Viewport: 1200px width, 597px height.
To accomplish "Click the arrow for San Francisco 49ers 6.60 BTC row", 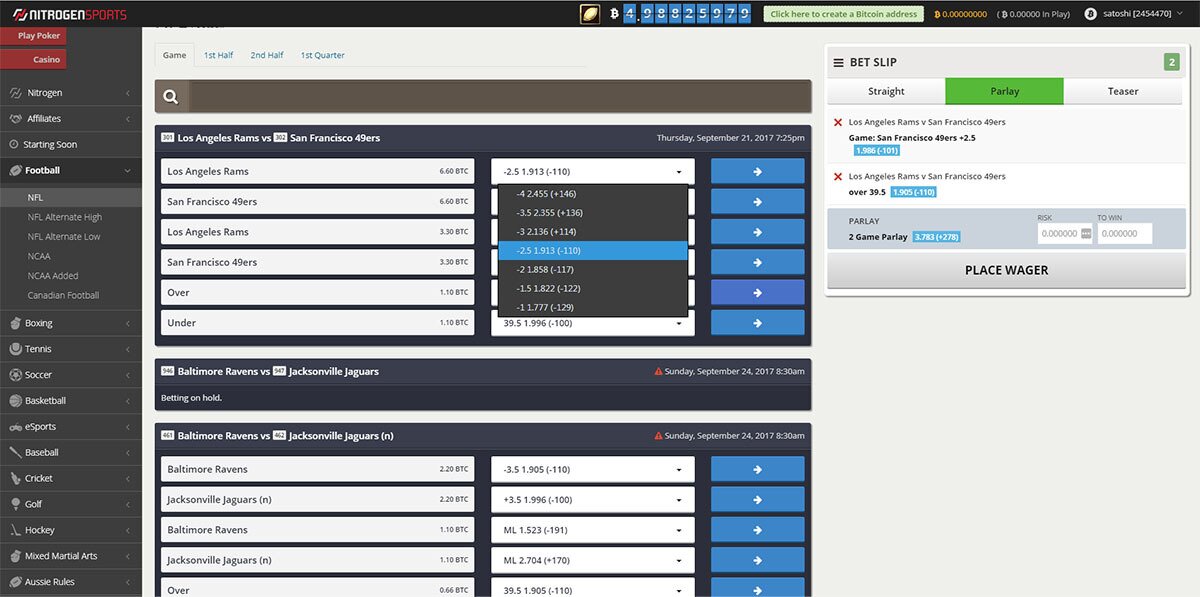I will 757,201.
